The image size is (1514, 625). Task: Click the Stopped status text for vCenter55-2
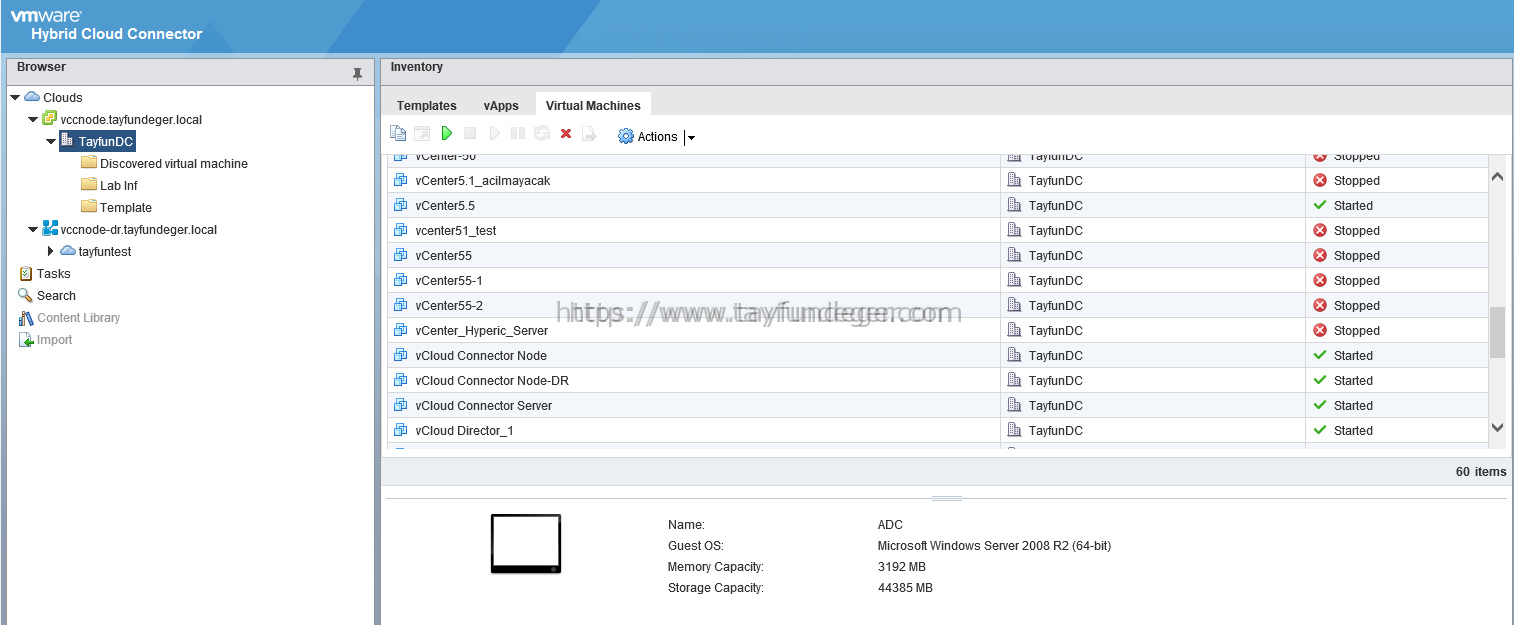(x=1357, y=306)
